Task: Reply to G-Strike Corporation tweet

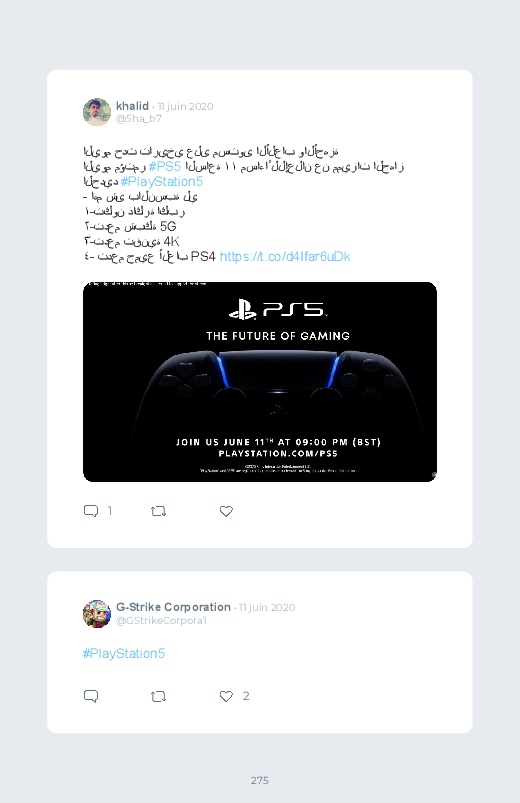Action: [x=91, y=696]
